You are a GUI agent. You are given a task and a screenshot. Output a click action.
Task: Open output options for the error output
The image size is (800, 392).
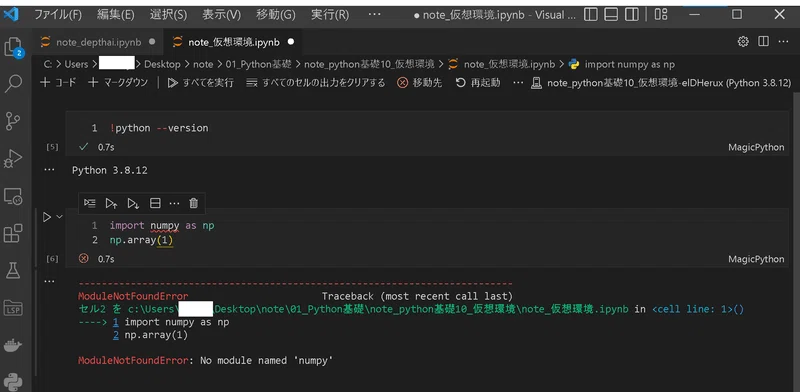[x=49, y=281]
